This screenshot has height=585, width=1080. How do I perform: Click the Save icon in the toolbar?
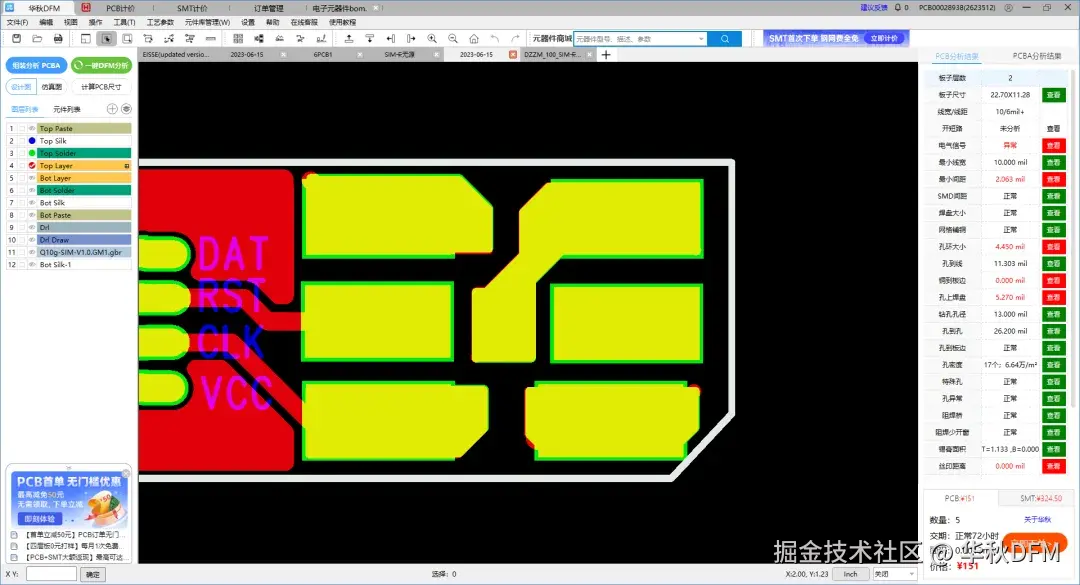pos(17,39)
